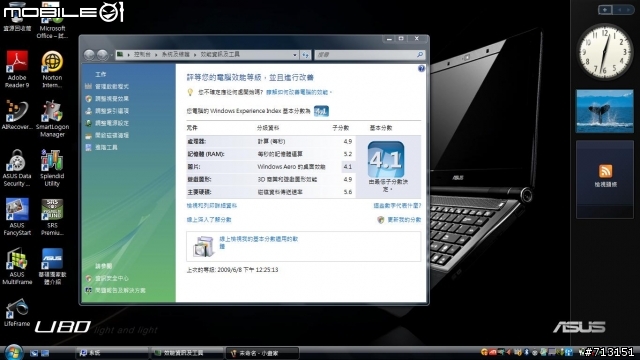Click the analog clock gadget
The width and height of the screenshot is (640, 360).
tap(604, 51)
